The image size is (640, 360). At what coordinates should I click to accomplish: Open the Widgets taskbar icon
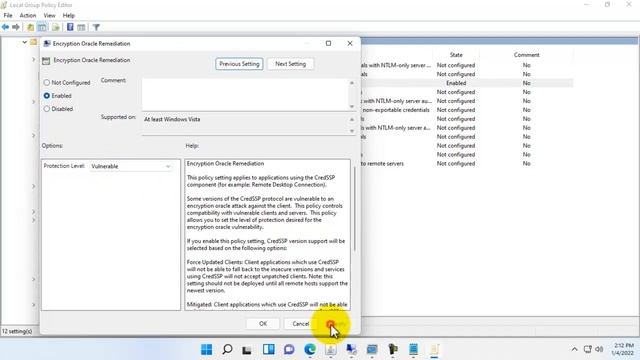(x=269, y=349)
